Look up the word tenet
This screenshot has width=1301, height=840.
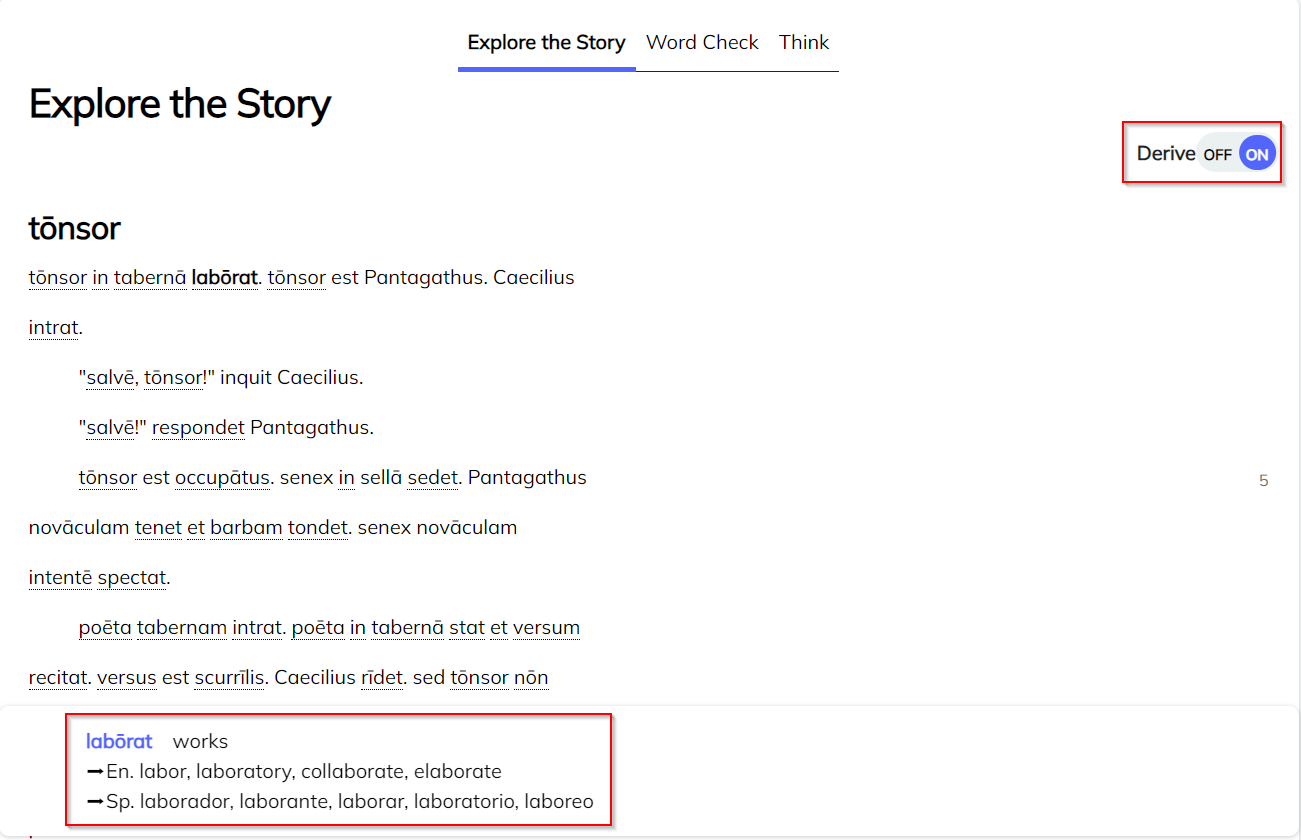(x=158, y=528)
